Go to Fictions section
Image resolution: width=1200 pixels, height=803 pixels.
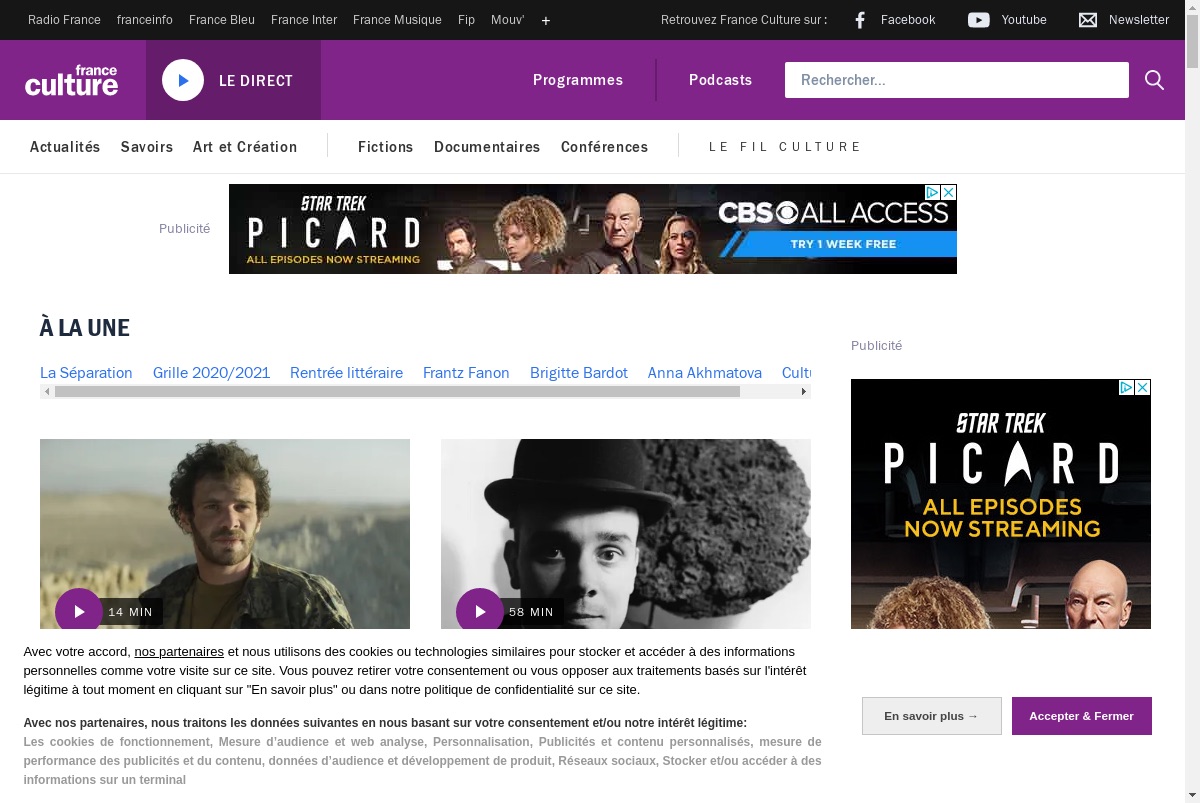click(385, 147)
